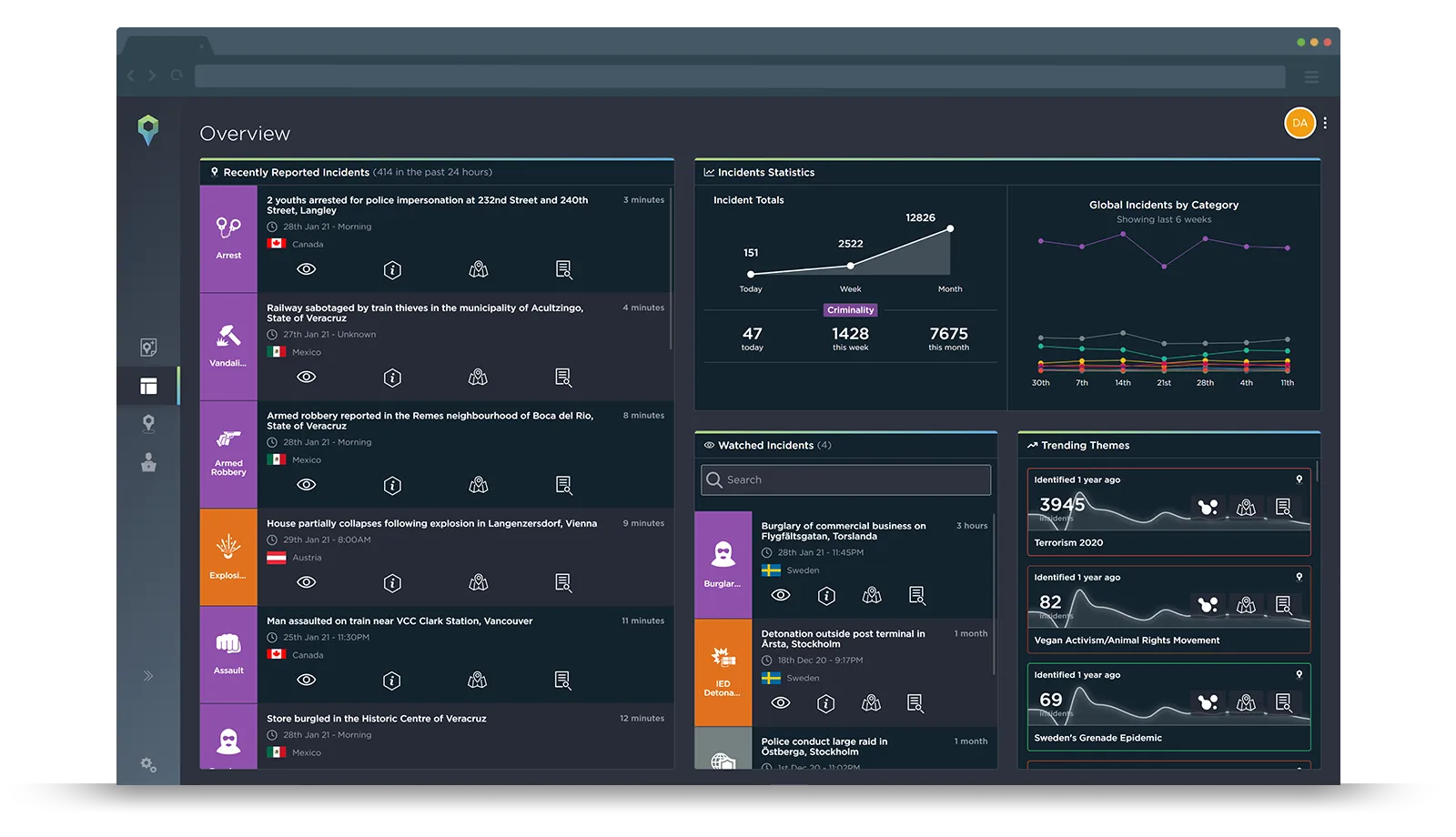Viewport: 1456px width, 837px height.
Task: Watch the Langley police impersonation incident
Action: coord(307,269)
